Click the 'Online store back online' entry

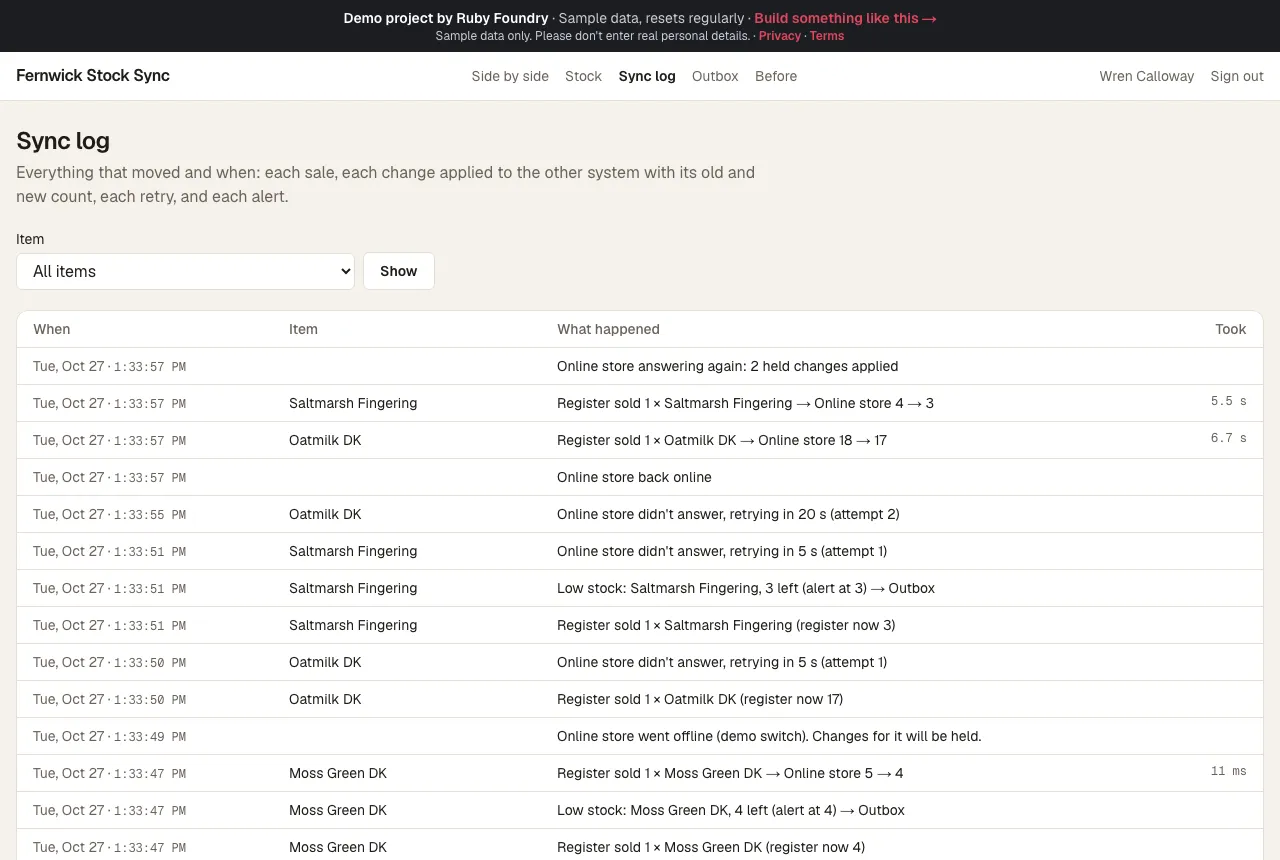[x=634, y=477]
